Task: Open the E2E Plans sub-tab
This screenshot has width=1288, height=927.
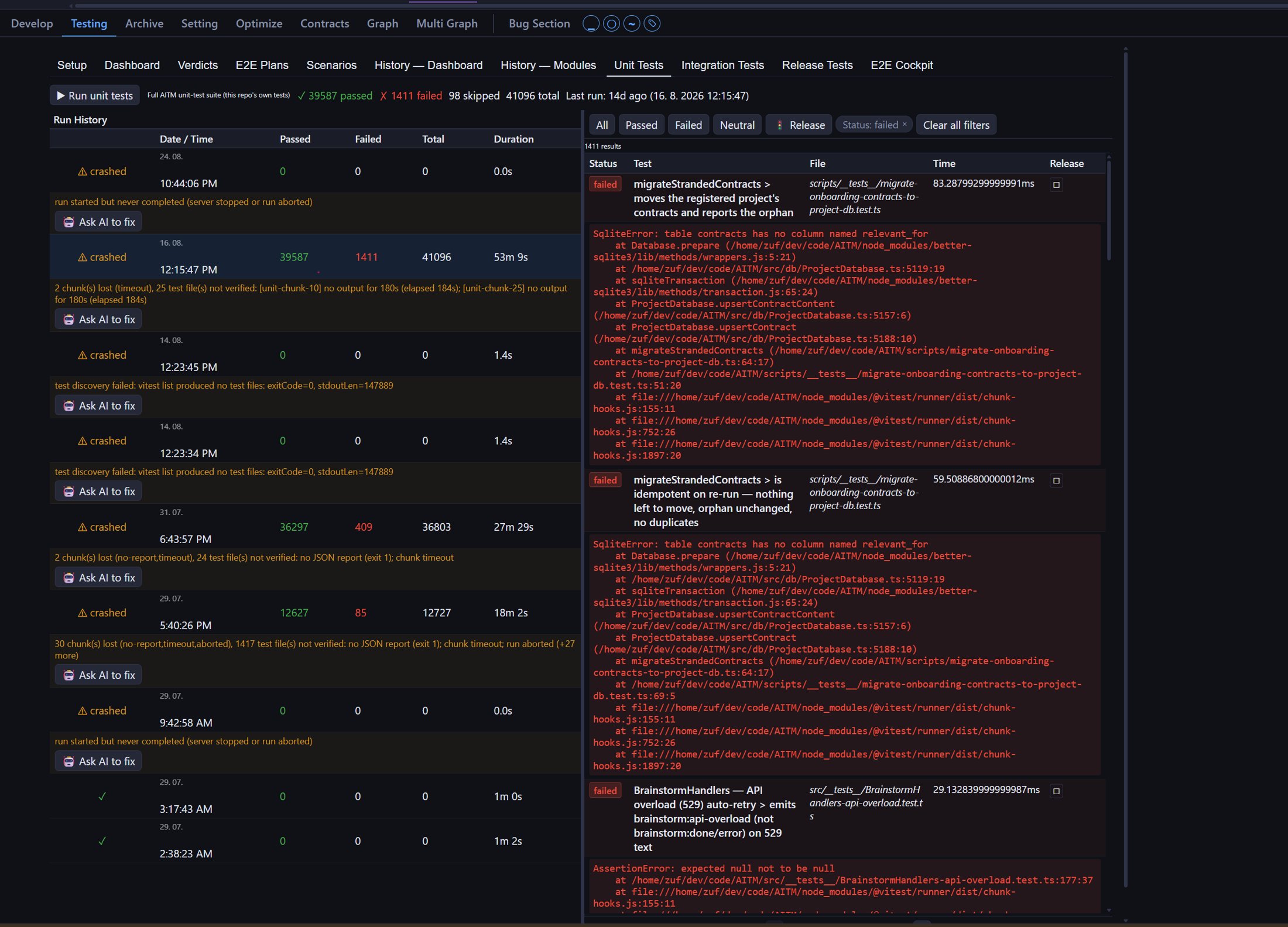Action: [x=262, y=65]
